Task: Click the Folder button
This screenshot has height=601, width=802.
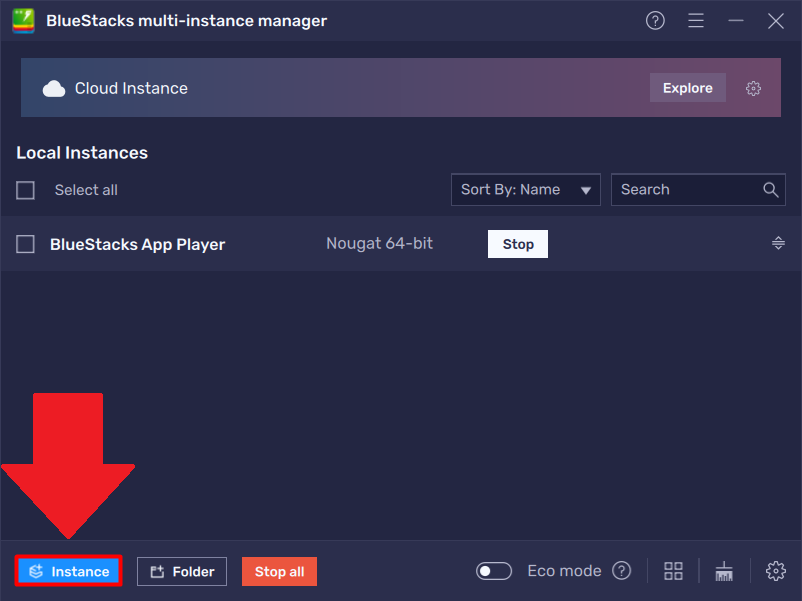Action: pyautogui.click(x=182, y=571)
